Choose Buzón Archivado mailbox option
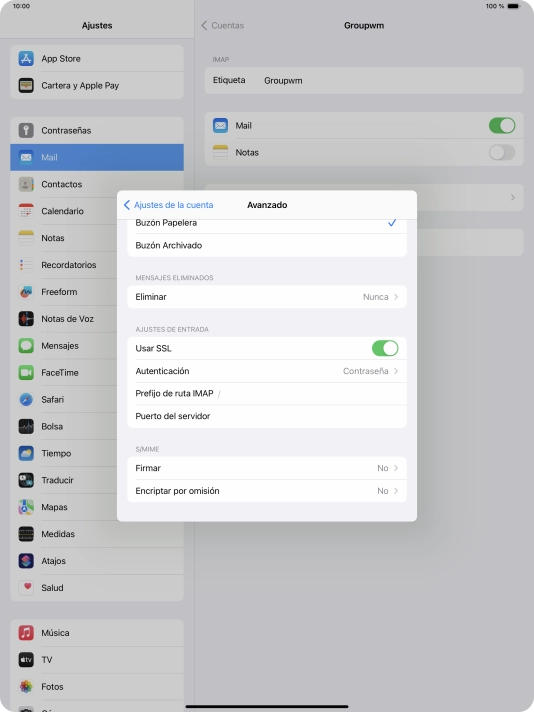Screen dimensions: 534x712 pos(267,245)
